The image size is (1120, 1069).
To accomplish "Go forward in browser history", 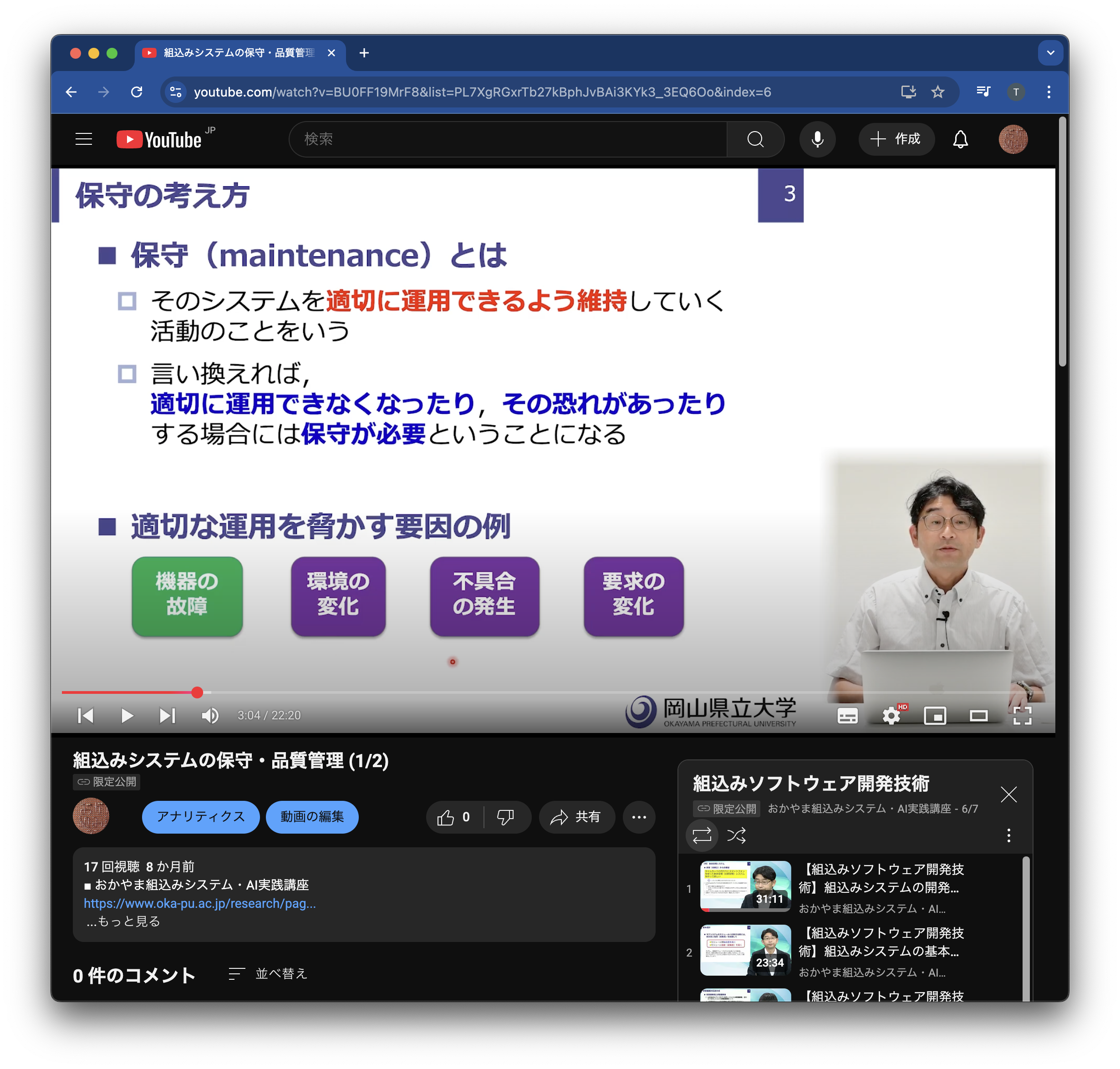I will pyautogui.click(x=103, y=92).
